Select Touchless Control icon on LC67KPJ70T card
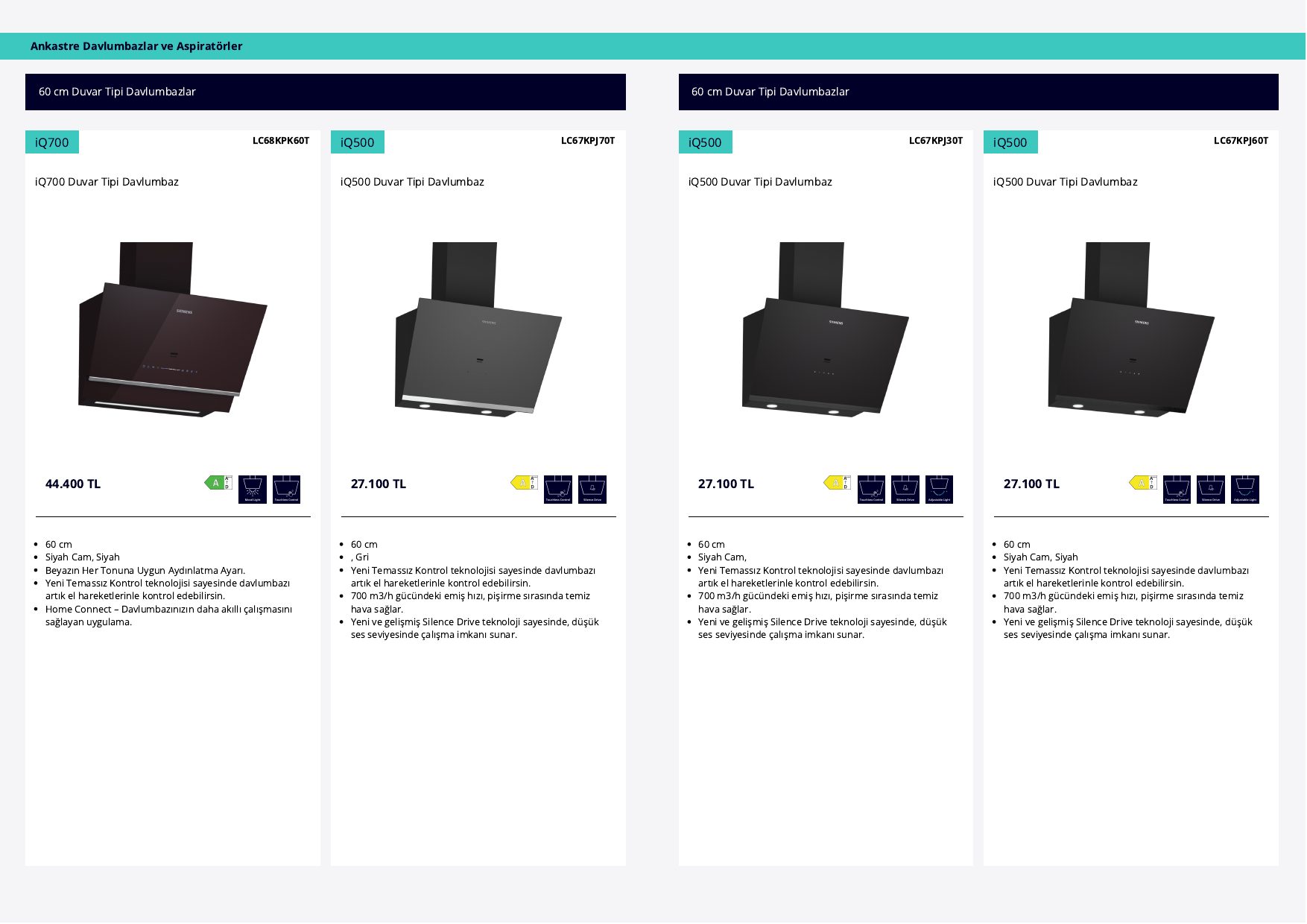 pyautogui.click(x=558, y=490)
